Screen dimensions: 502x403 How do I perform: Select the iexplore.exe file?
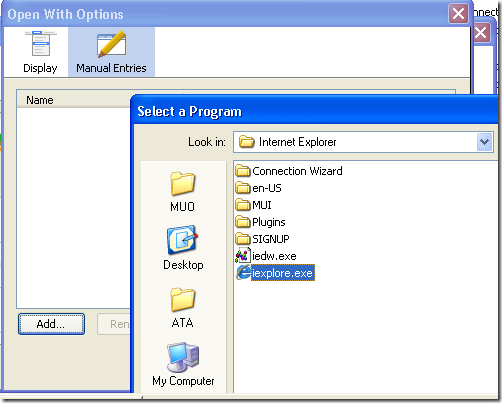275,273
